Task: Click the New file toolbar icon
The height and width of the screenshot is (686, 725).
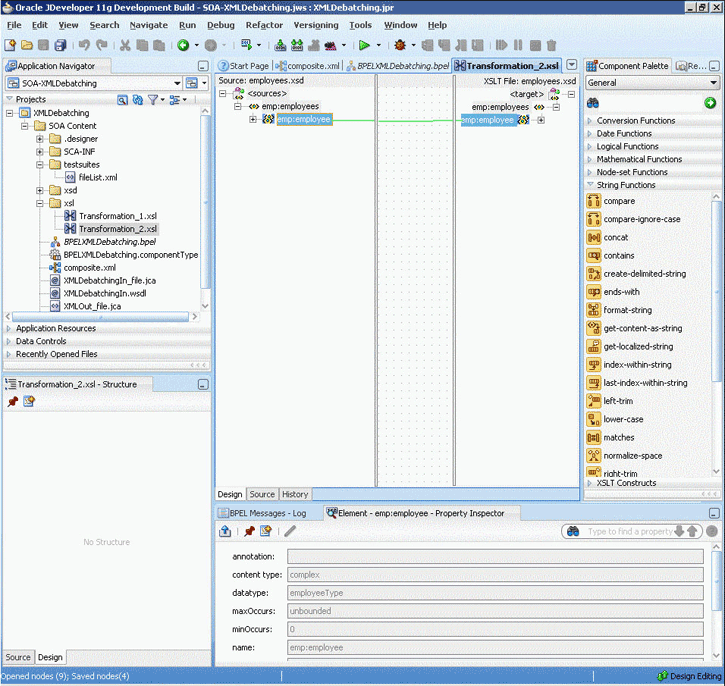Action: click(10, 45)
